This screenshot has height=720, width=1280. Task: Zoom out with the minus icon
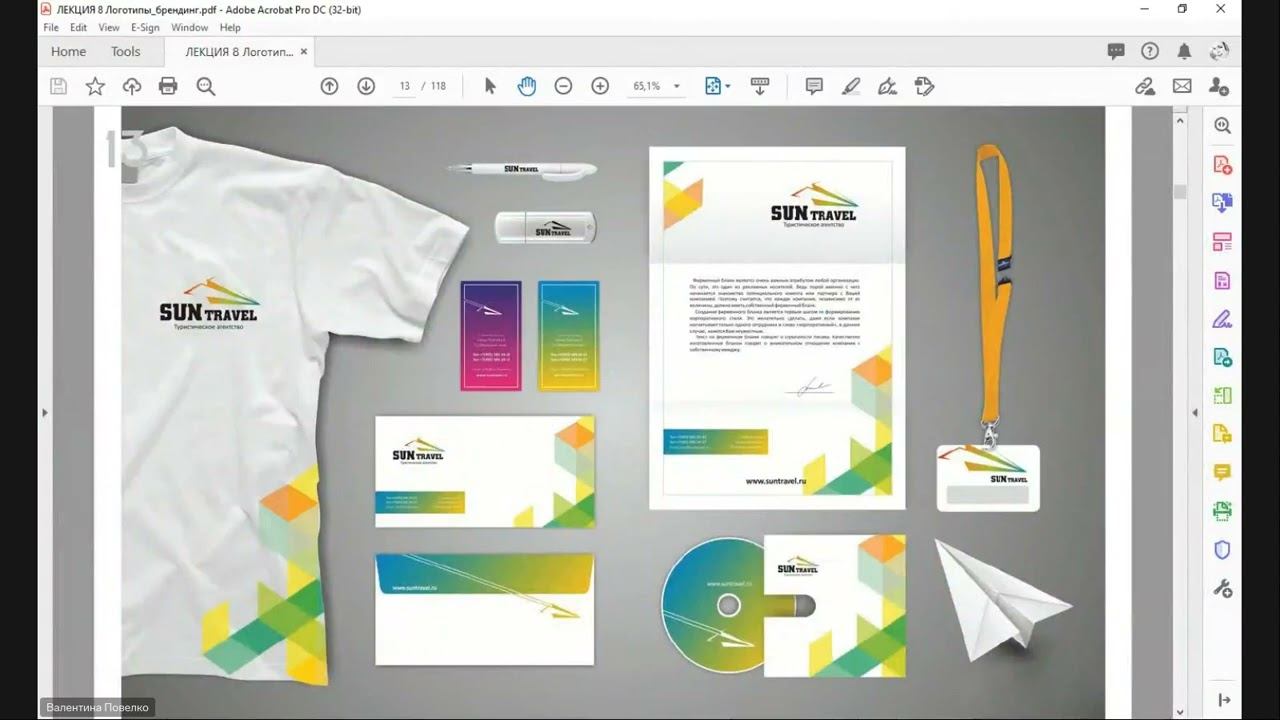coord(563,86)
